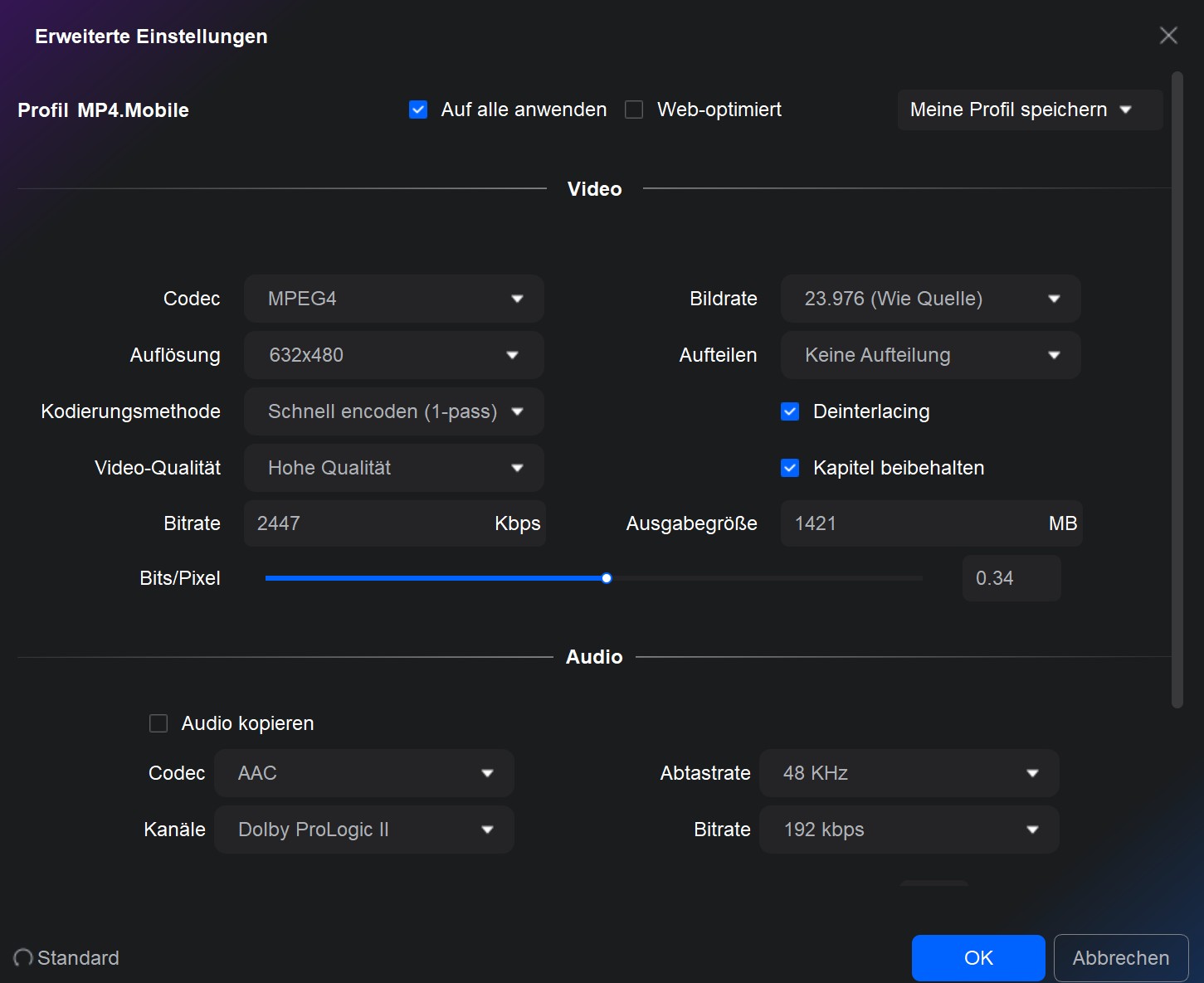
Task: Click the Kodierungsmethode label
Action: [x=131, y=411]
